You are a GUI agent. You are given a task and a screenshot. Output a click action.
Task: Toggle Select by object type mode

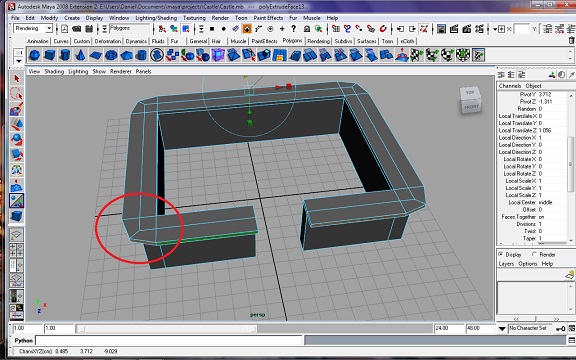(174, 29)
